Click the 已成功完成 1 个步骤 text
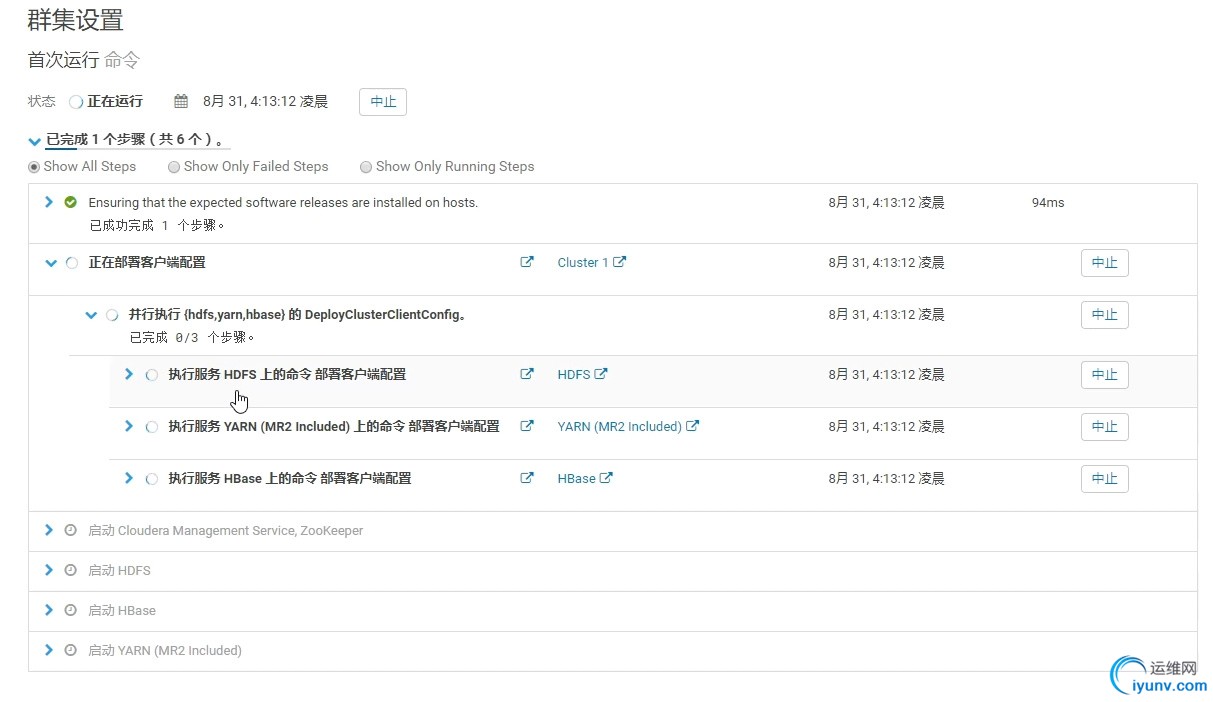Screen dimensions: 1213x702 (157, 226)
